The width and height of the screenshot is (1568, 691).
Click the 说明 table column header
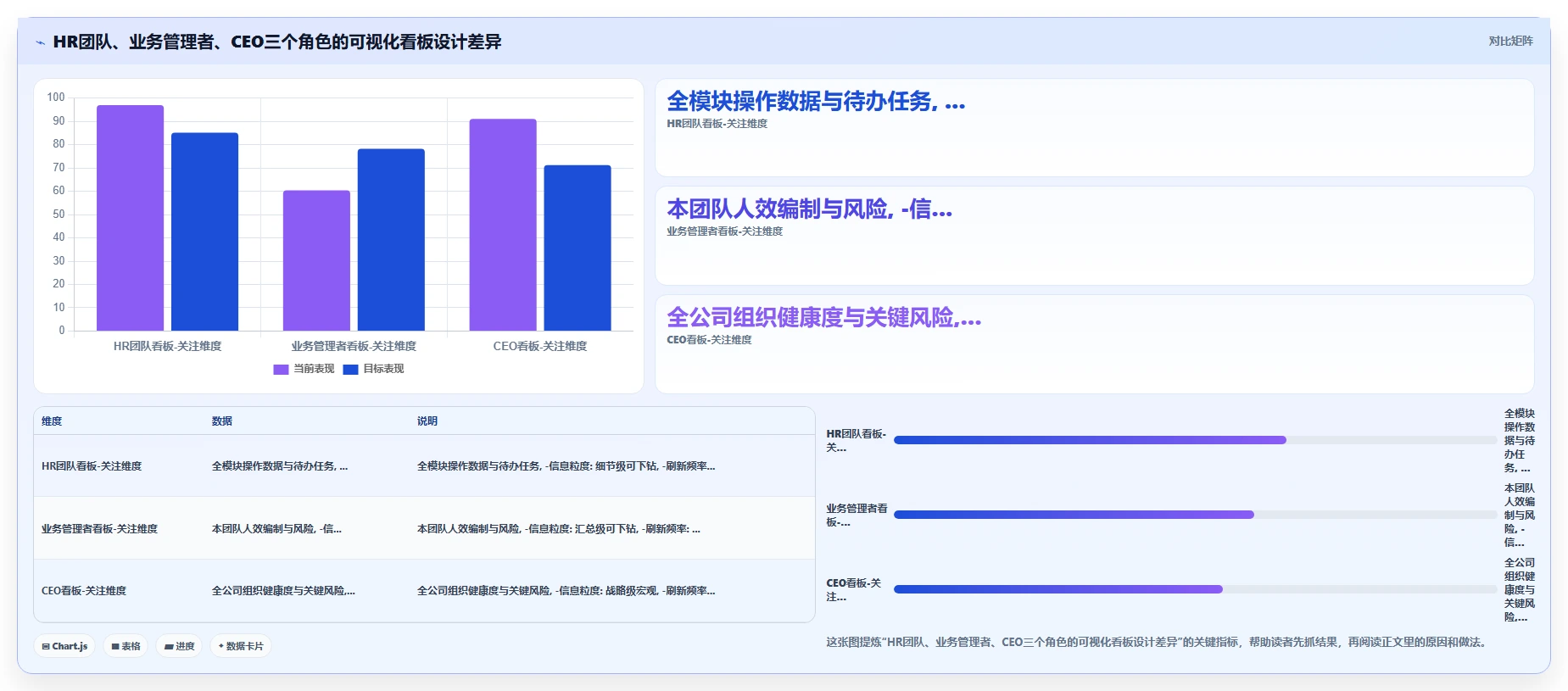point(427,421)
